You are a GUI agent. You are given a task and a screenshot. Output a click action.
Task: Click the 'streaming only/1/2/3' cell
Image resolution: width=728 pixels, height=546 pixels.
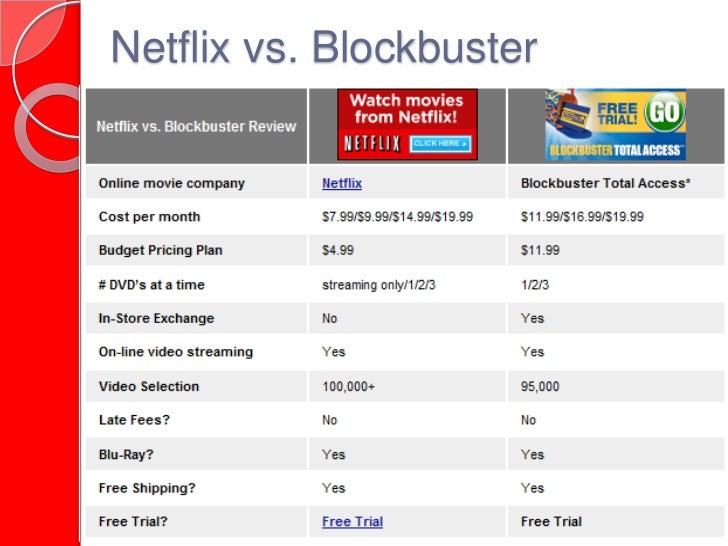pos(378,285)
